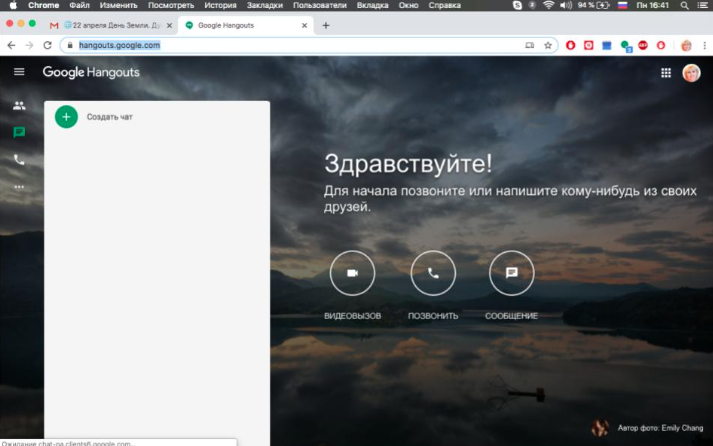
Task: Close the Gmail '22 апреля' tab
Action: (169, 25)
